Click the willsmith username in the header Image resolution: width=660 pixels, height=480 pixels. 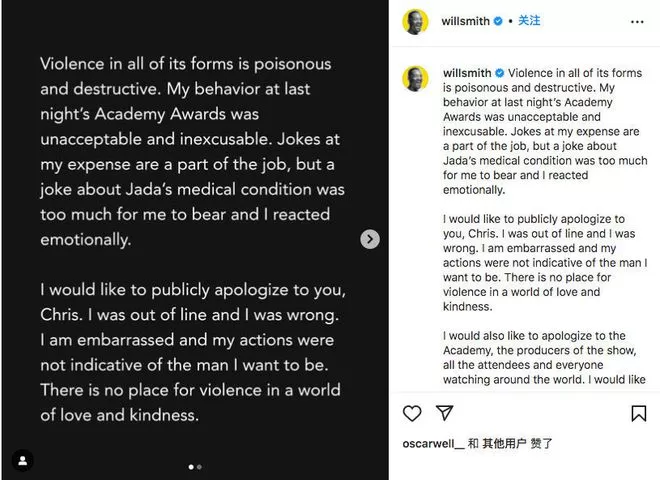click(465, 21)
